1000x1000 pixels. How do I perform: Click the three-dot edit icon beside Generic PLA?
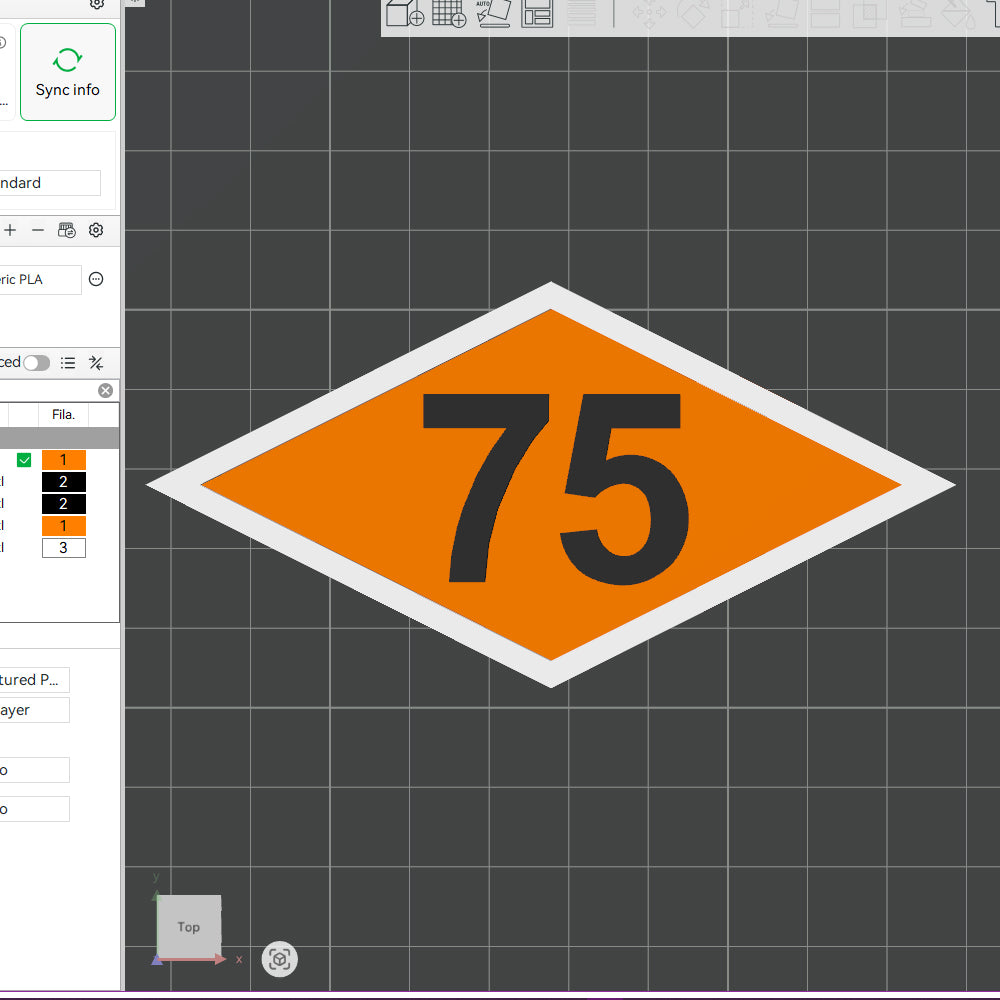pyautogui.click(x=96, y=279)
